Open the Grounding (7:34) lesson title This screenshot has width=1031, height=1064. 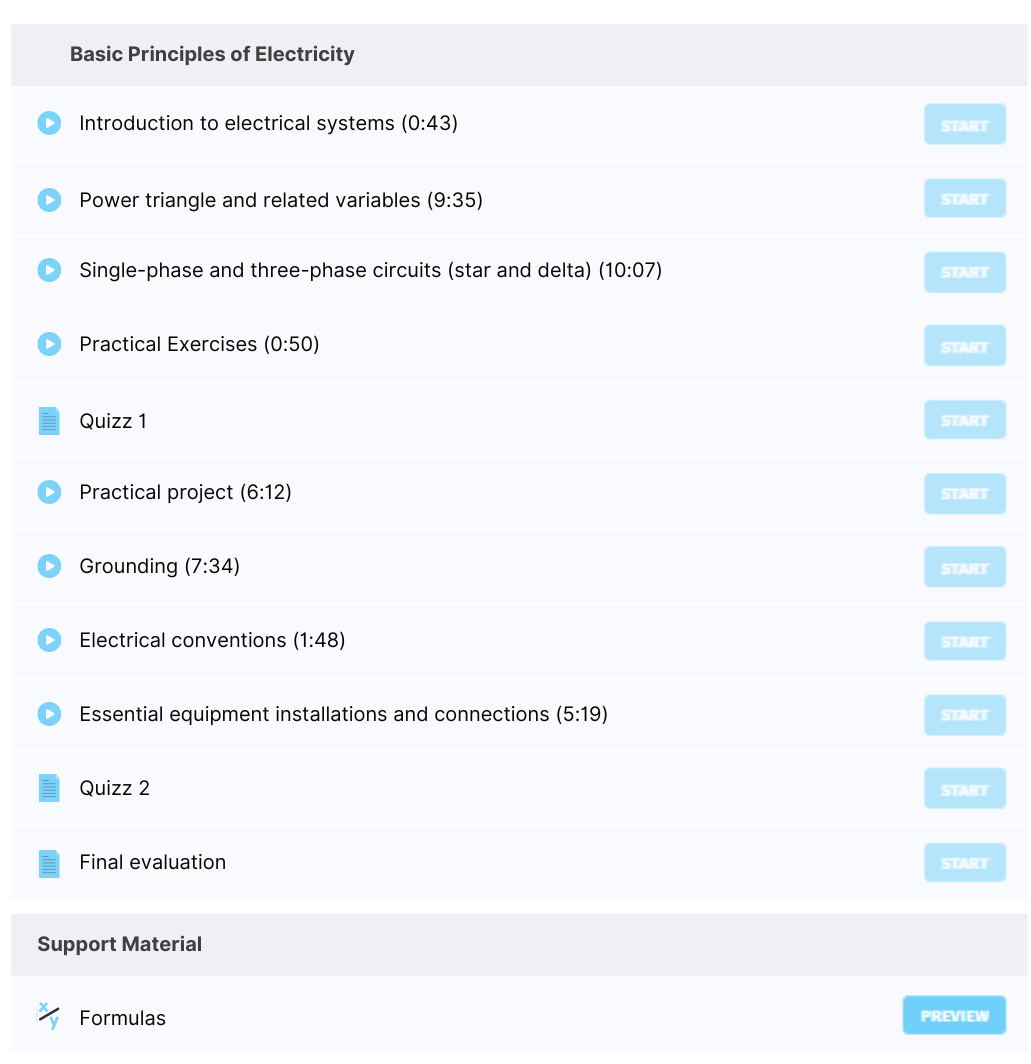160,566
